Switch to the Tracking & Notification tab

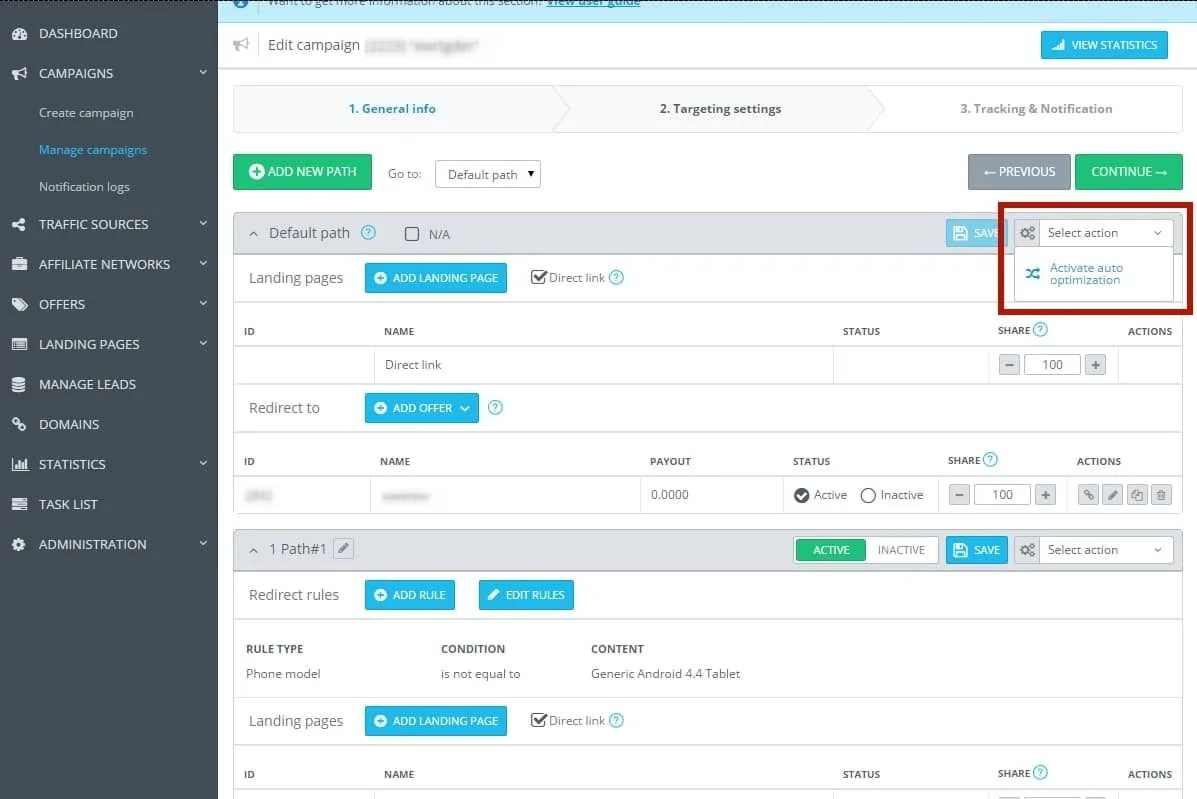click(1035, 108)
